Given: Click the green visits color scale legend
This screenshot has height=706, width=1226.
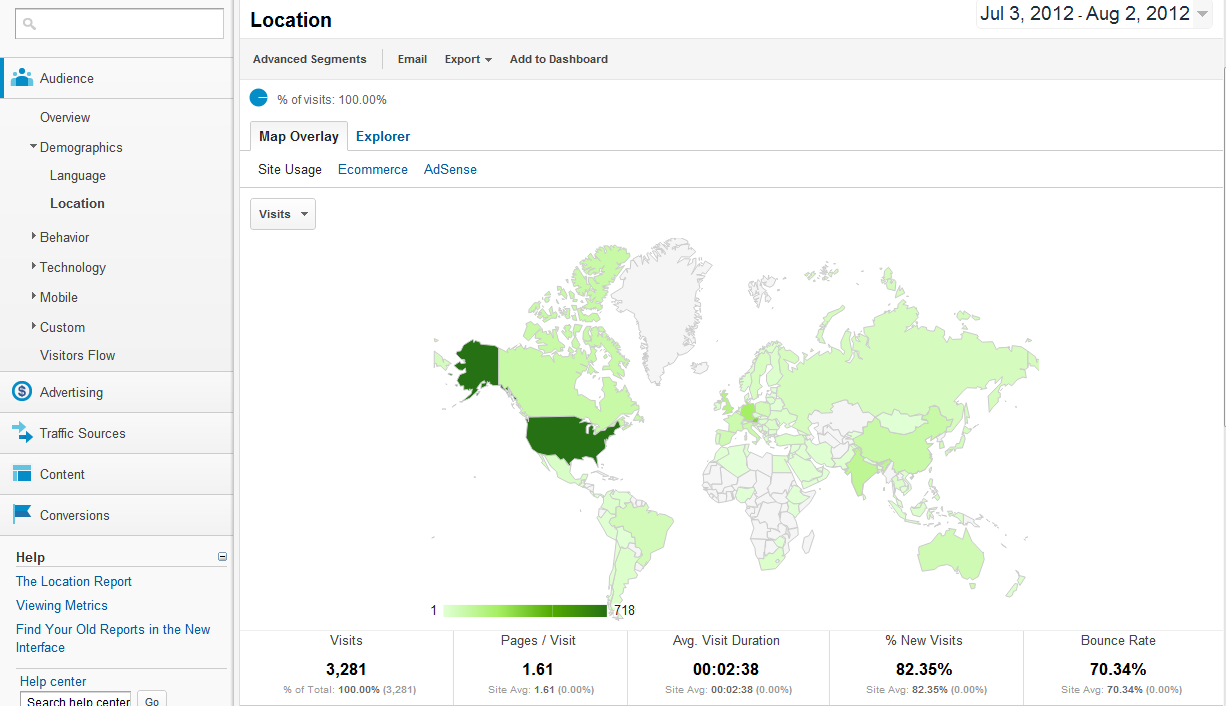Looking at the screenshot, I should click(525, 611).
